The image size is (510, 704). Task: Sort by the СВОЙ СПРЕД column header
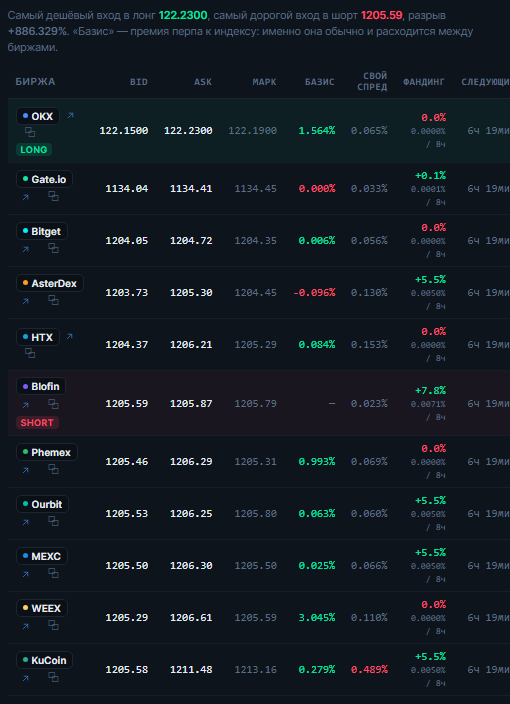(x=372, y=81)
